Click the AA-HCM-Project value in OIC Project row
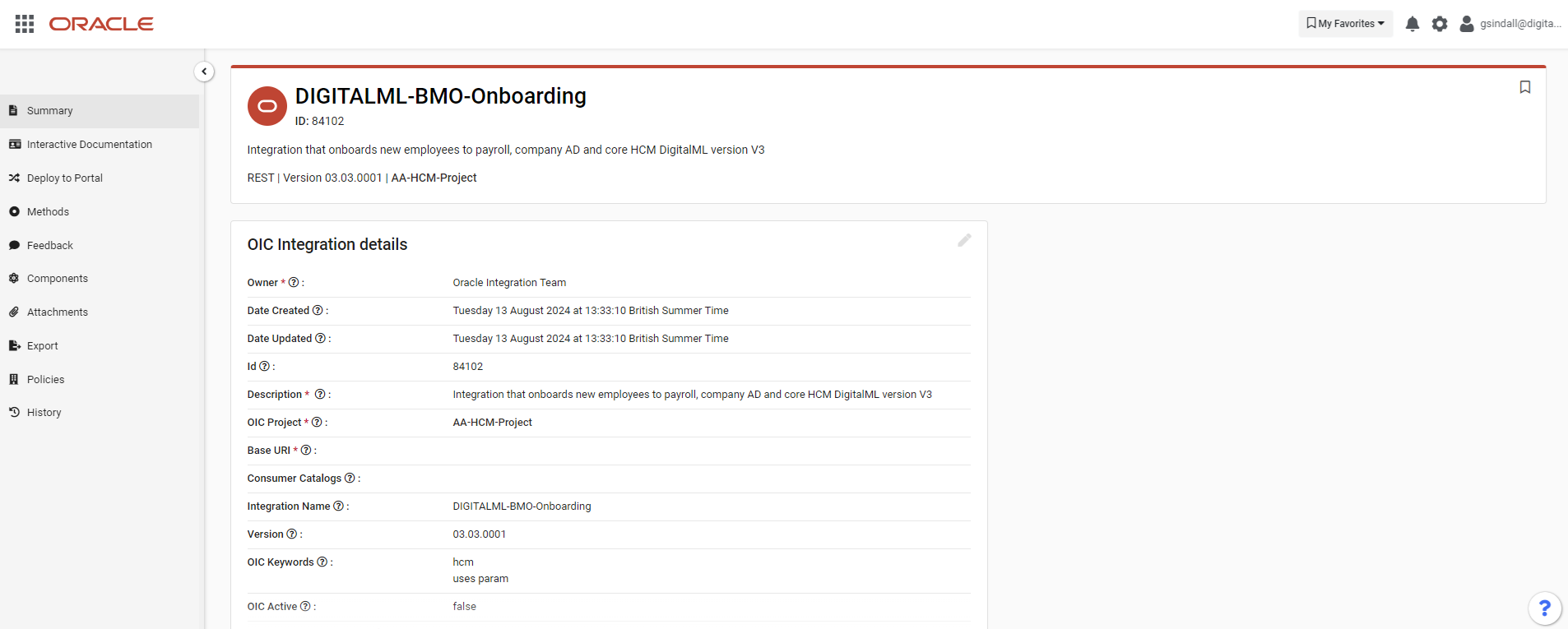This screenshot has height=629, width=1568. tap(493, 423)
